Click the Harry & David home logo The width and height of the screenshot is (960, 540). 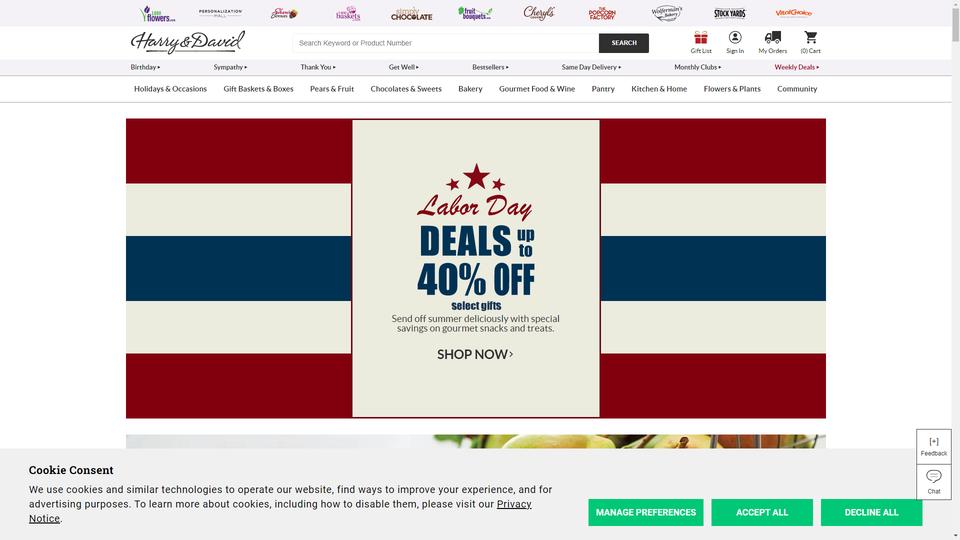click(x=187, y=42)
